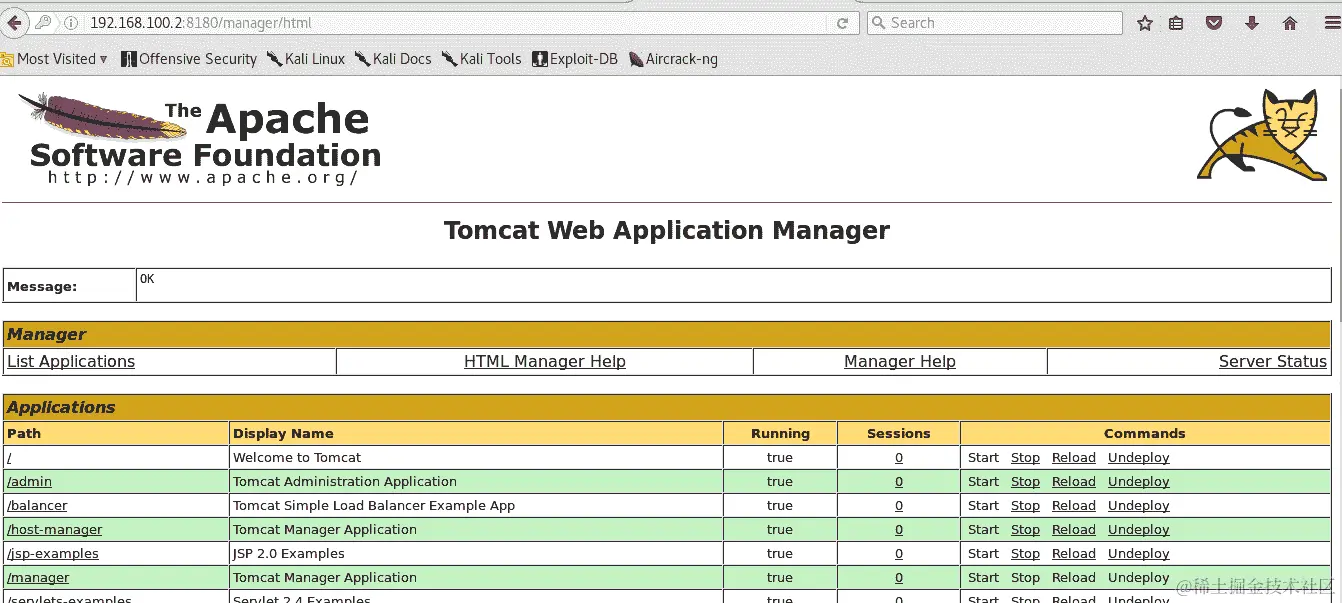Click the 'OK' message text
1342x603 pixels.
(x=147, y=279)
